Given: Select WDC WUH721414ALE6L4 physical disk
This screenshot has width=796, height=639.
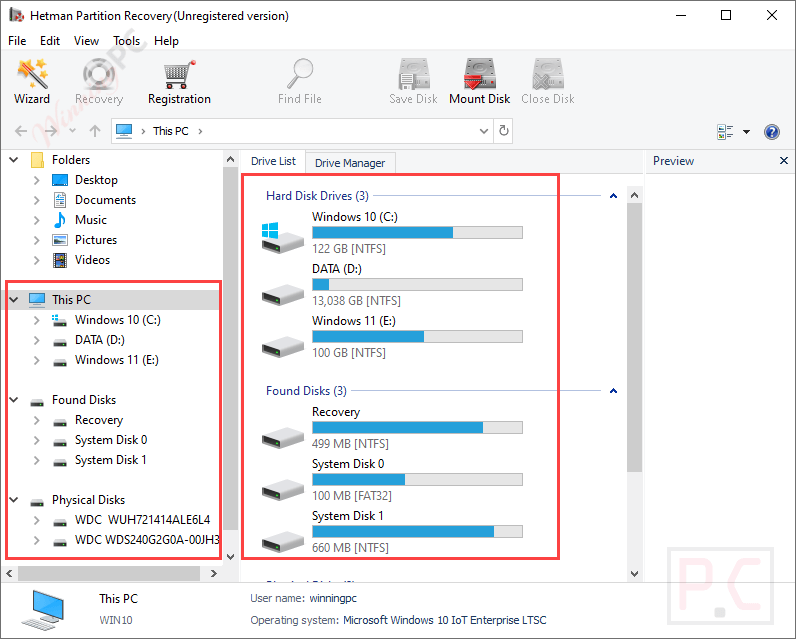Looking at the screenshot, I should [x=142, y=520].
